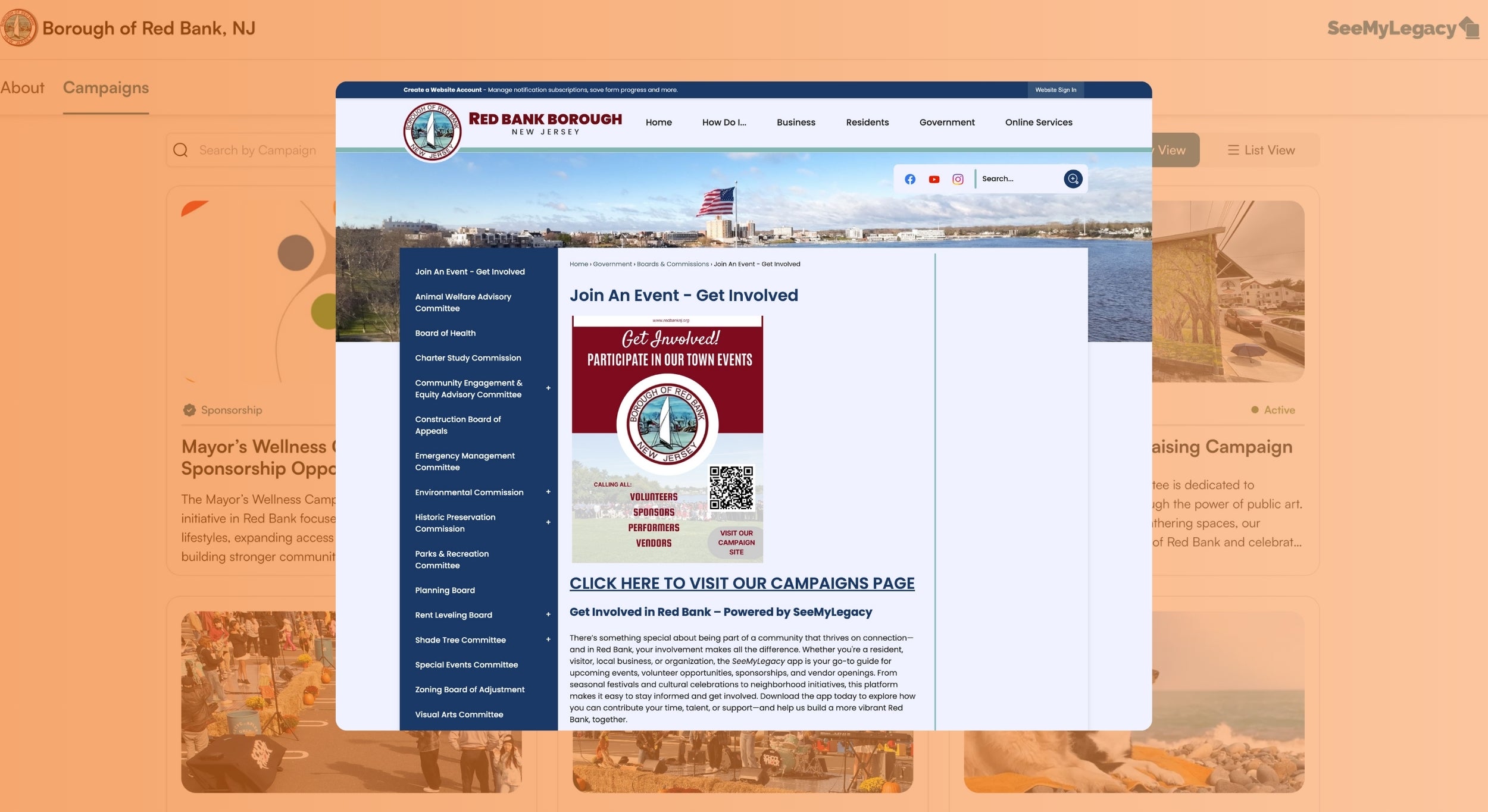Viewport: 1488px width, 812px height.
Task: Open the Instagram icon link
Action: coord(958,179)
